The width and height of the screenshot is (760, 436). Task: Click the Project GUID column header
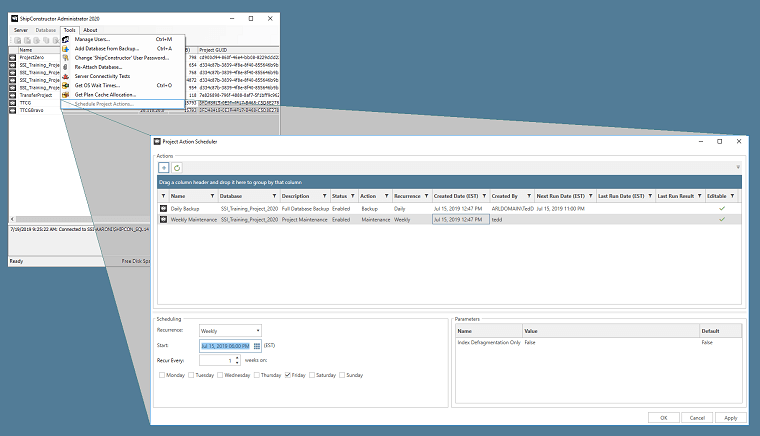click(x=213, y=50)
